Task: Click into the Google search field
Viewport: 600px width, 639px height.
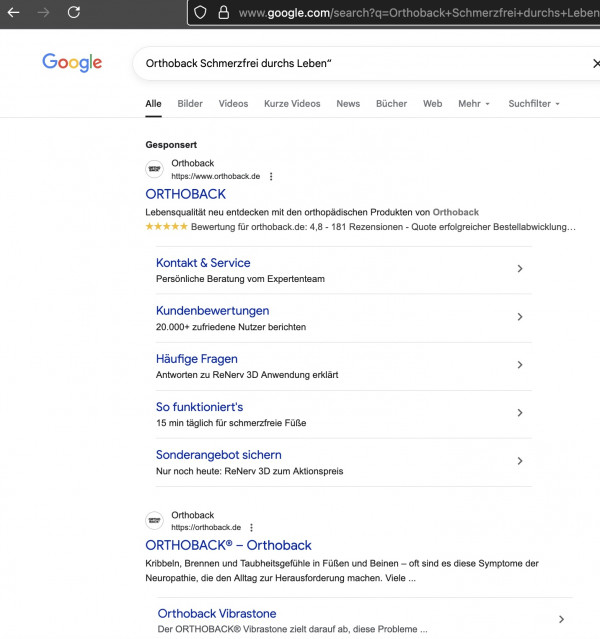Action: pos(359,63)
